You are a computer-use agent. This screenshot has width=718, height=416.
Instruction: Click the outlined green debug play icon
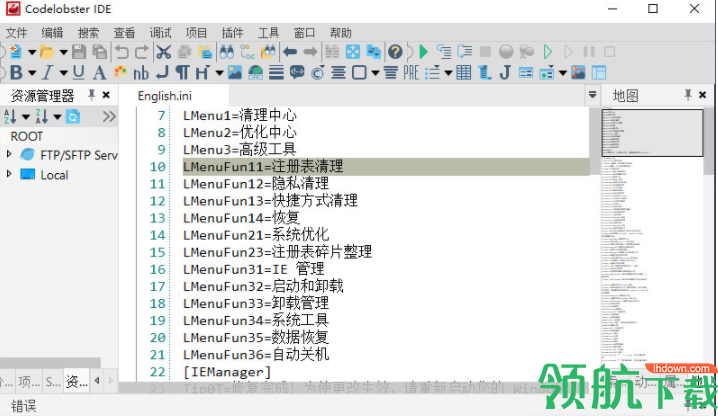[x=548, y=52]
